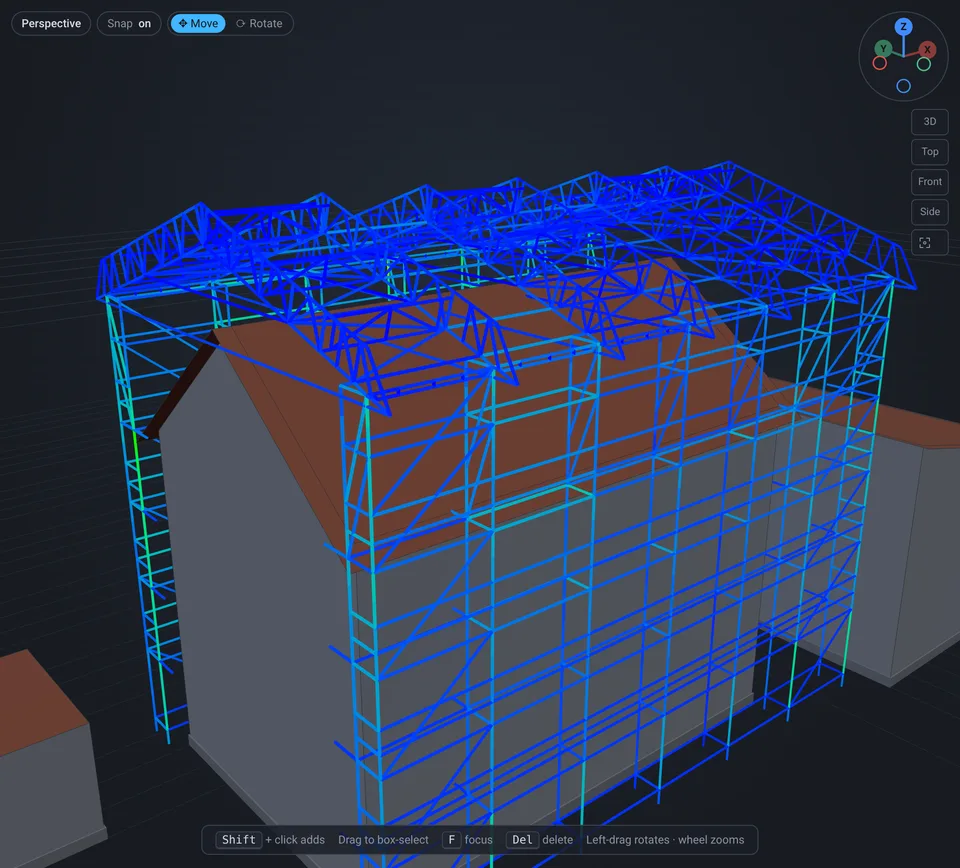The height and width of the screenshot is (868, 960).
Task: Click the green Y axis gizmo handle
Action: (883, 48)
